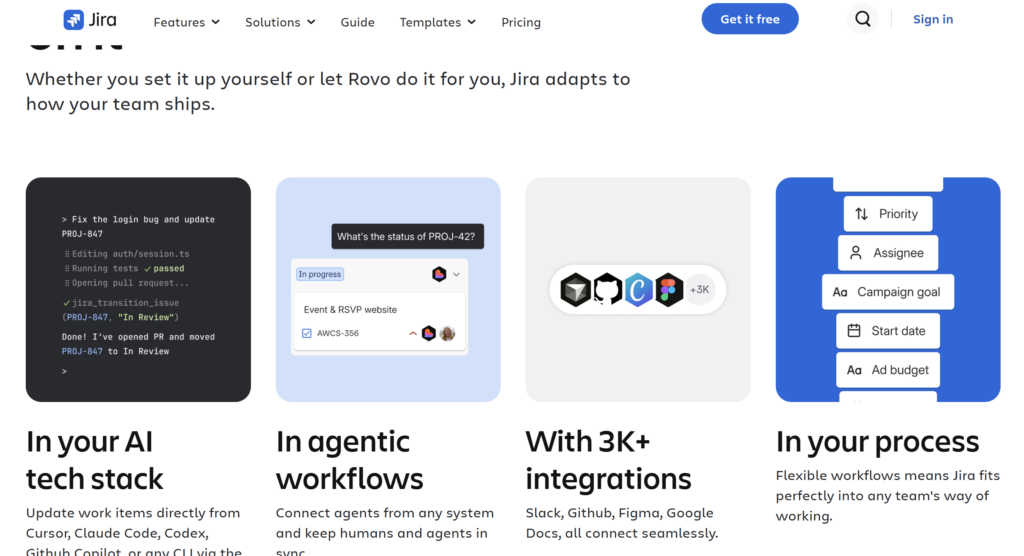Click the Get it free button
This screenshot has width=1024, height=556.
(x=750, y=19)
